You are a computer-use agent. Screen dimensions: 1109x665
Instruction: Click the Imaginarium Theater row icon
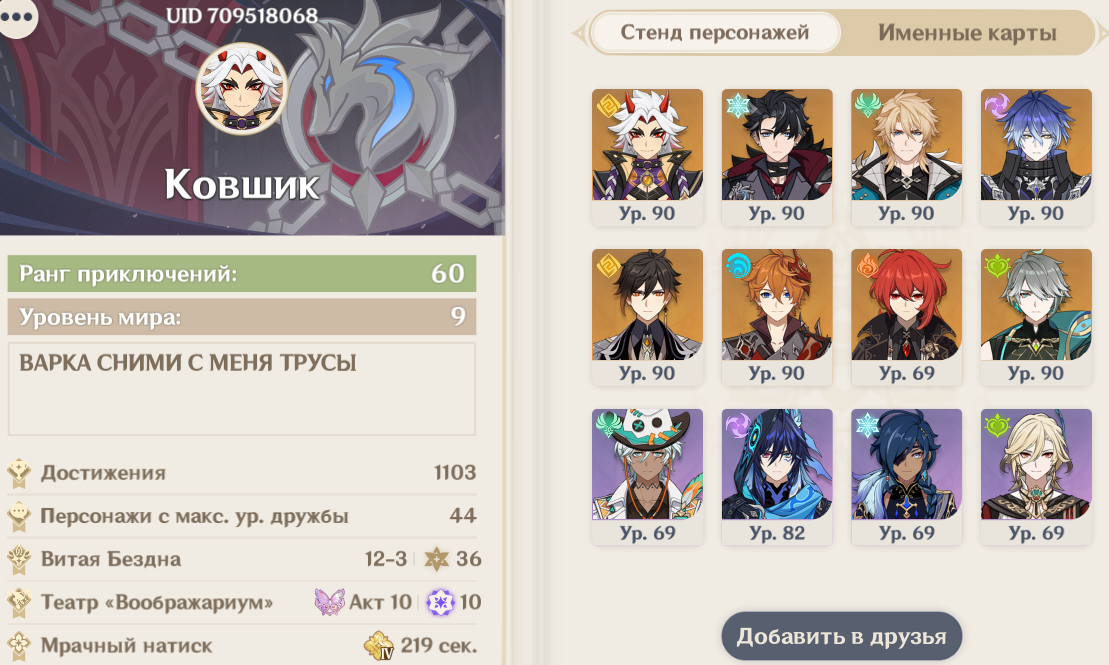pos(20,602)
